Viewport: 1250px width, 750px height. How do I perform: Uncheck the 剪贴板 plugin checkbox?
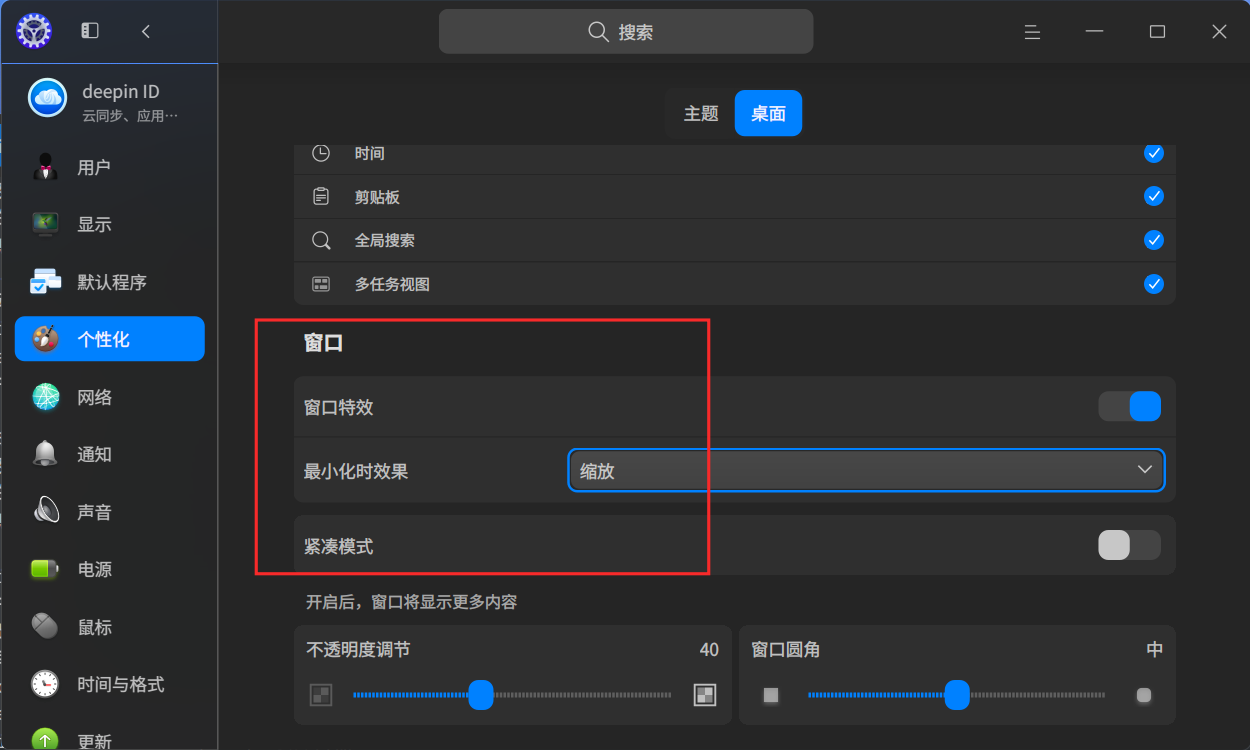[x=1154, y=196]
